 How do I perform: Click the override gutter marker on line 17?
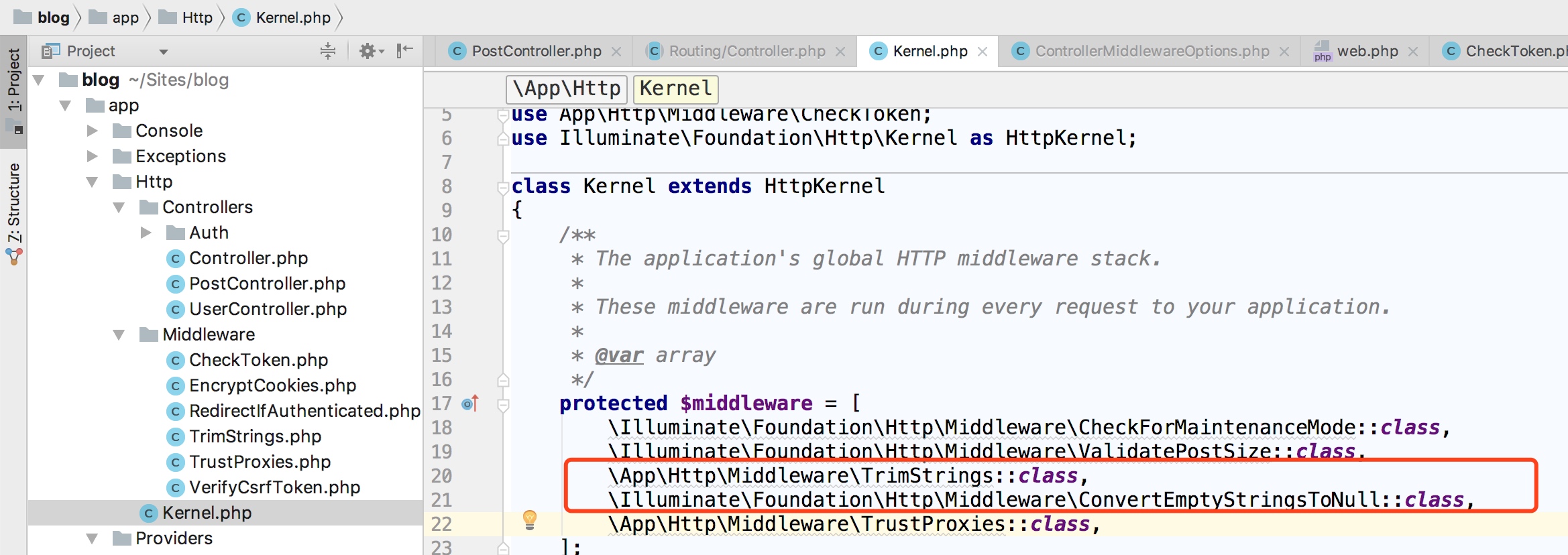click(470, 404)
